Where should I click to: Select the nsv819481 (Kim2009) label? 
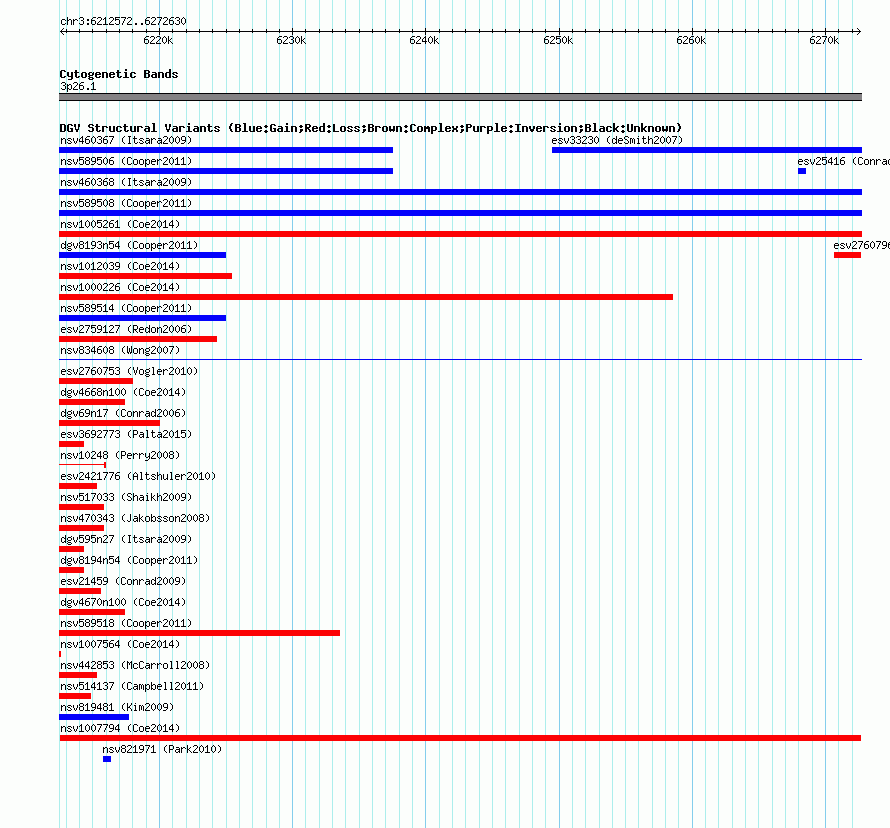pyautogui.click(x=117, y=707)
